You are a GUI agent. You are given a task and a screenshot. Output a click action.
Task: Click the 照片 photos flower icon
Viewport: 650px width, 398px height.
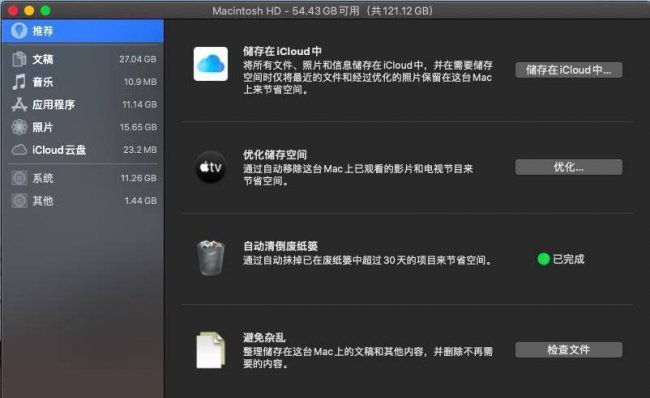(x=19, y=127)
